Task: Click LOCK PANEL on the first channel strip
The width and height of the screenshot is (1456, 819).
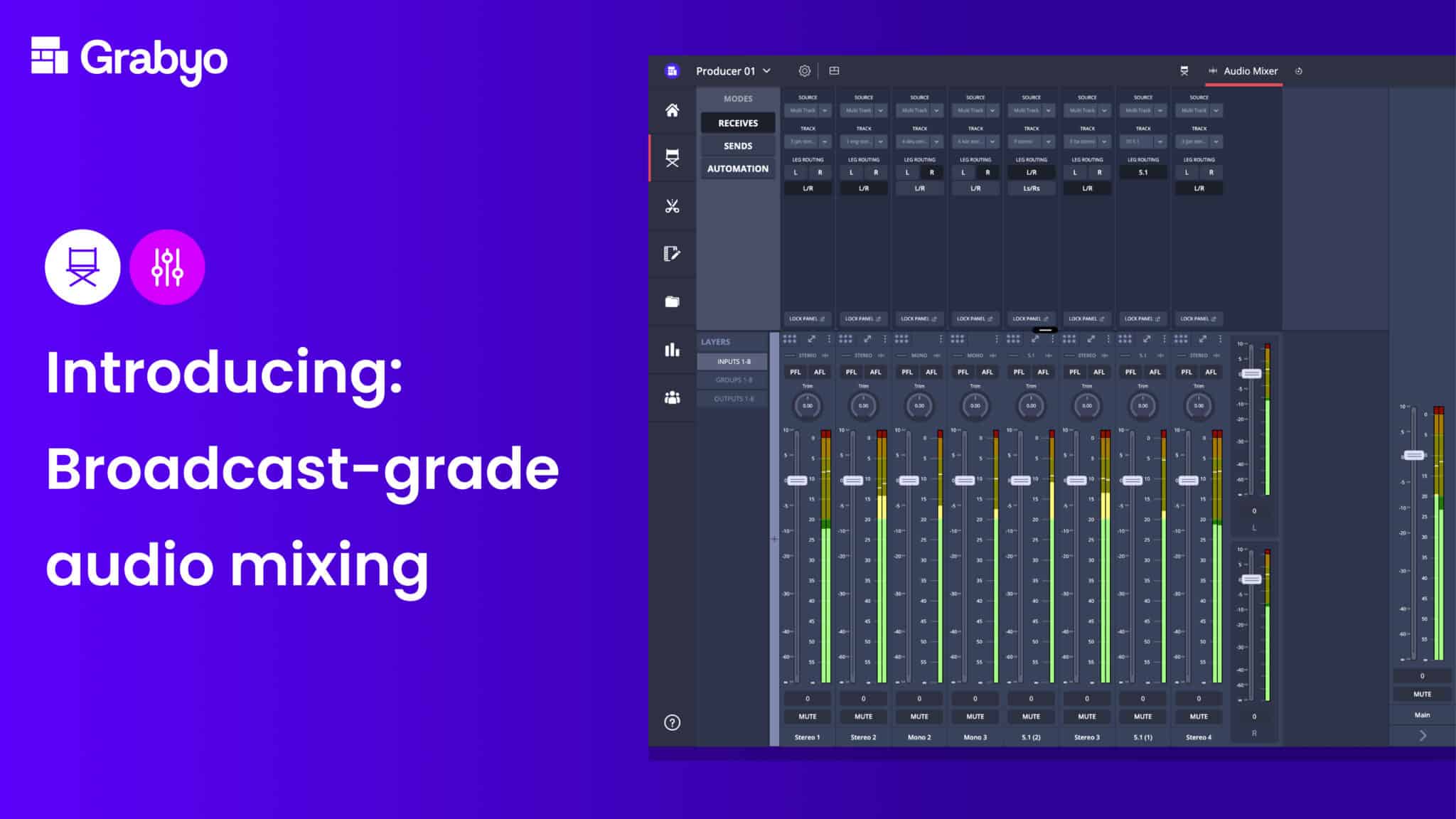Action: coord(807,318)
